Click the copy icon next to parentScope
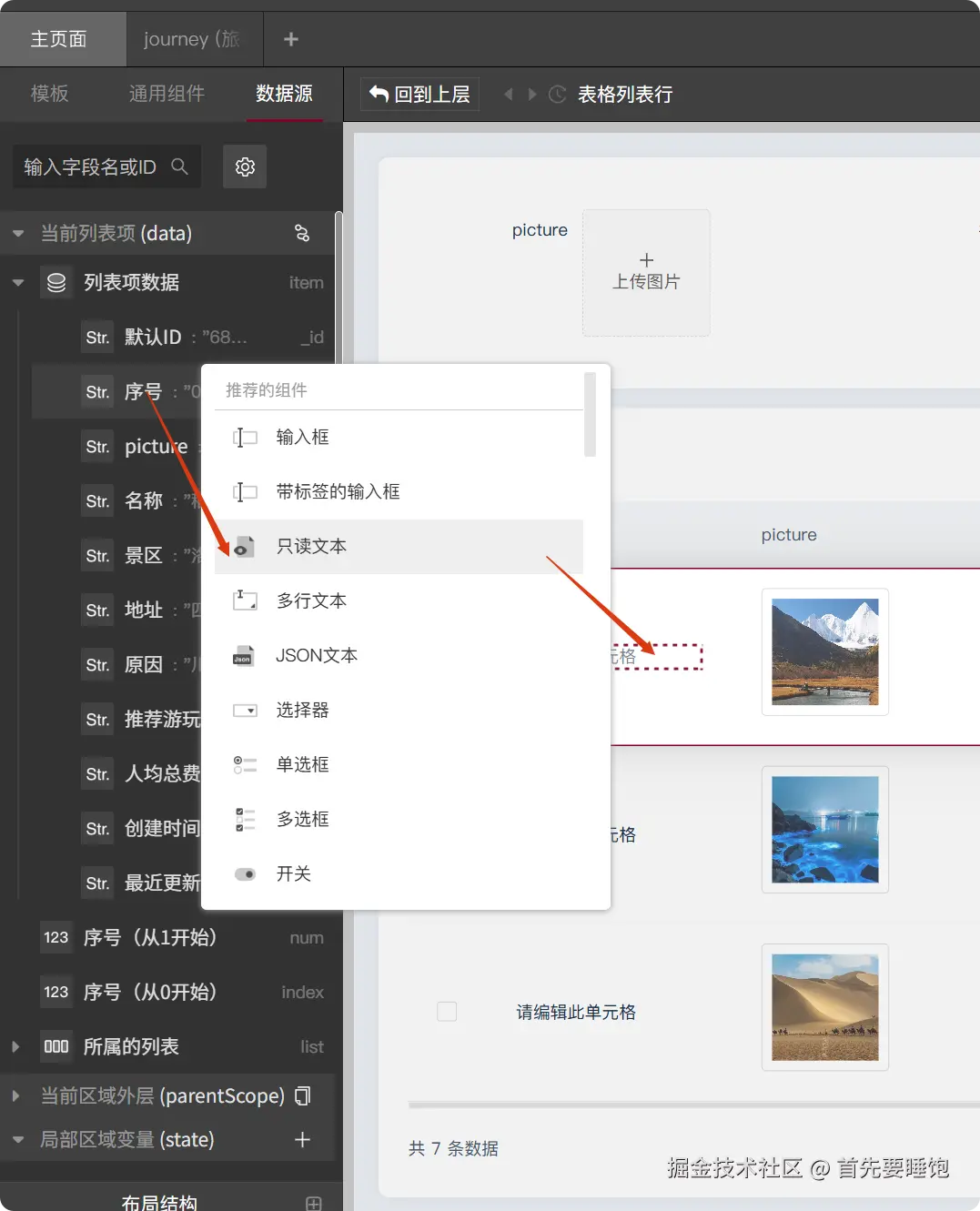This screenshot has width=980, height=1211. click(303, 1095)
